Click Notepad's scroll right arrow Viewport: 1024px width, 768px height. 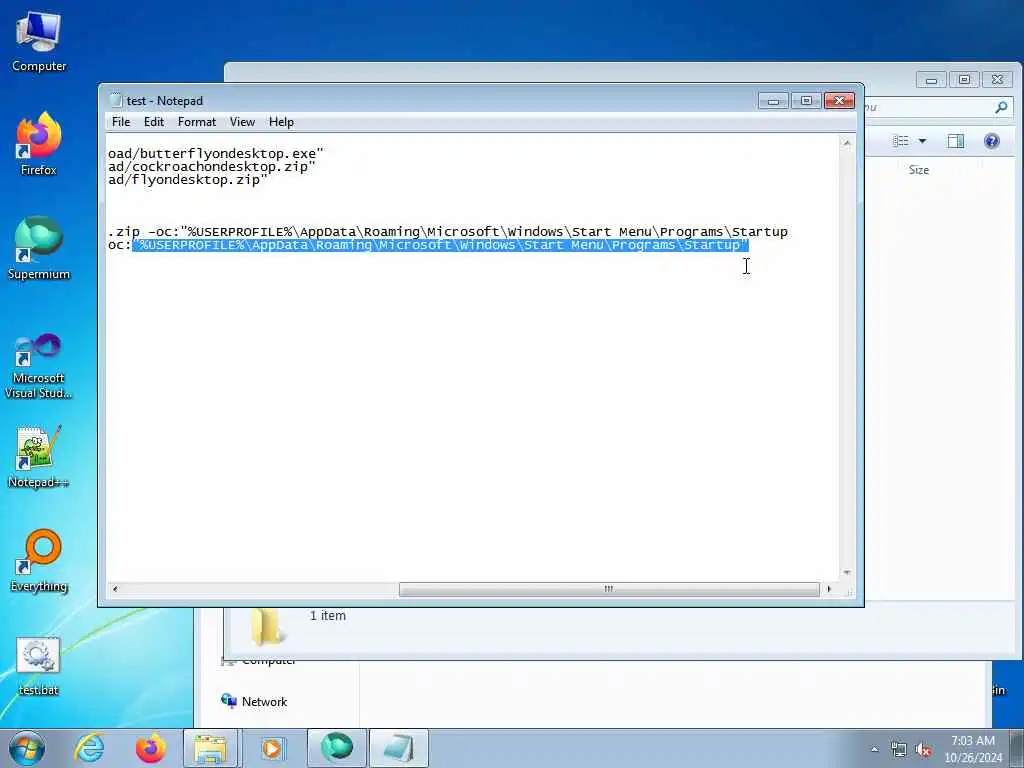[829, 589]
